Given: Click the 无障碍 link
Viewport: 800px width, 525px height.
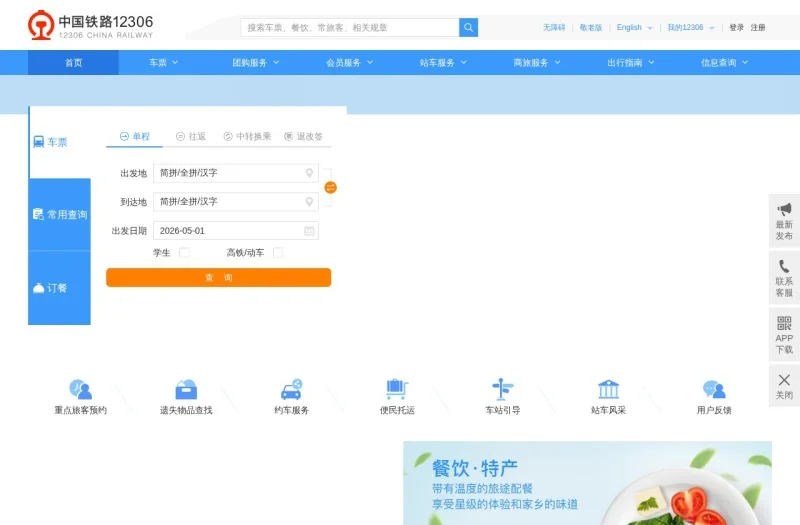Looking at the screenshot, I should [554, 28].
